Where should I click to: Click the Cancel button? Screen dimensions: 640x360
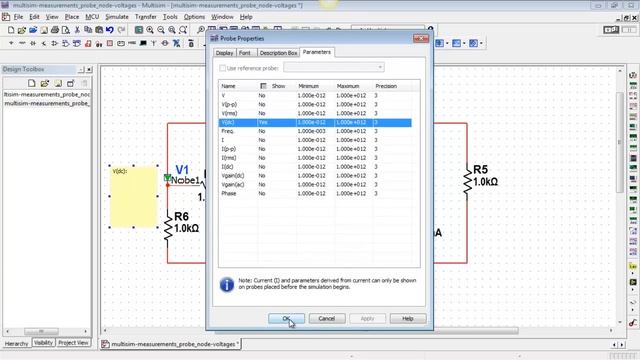(327, 318)
